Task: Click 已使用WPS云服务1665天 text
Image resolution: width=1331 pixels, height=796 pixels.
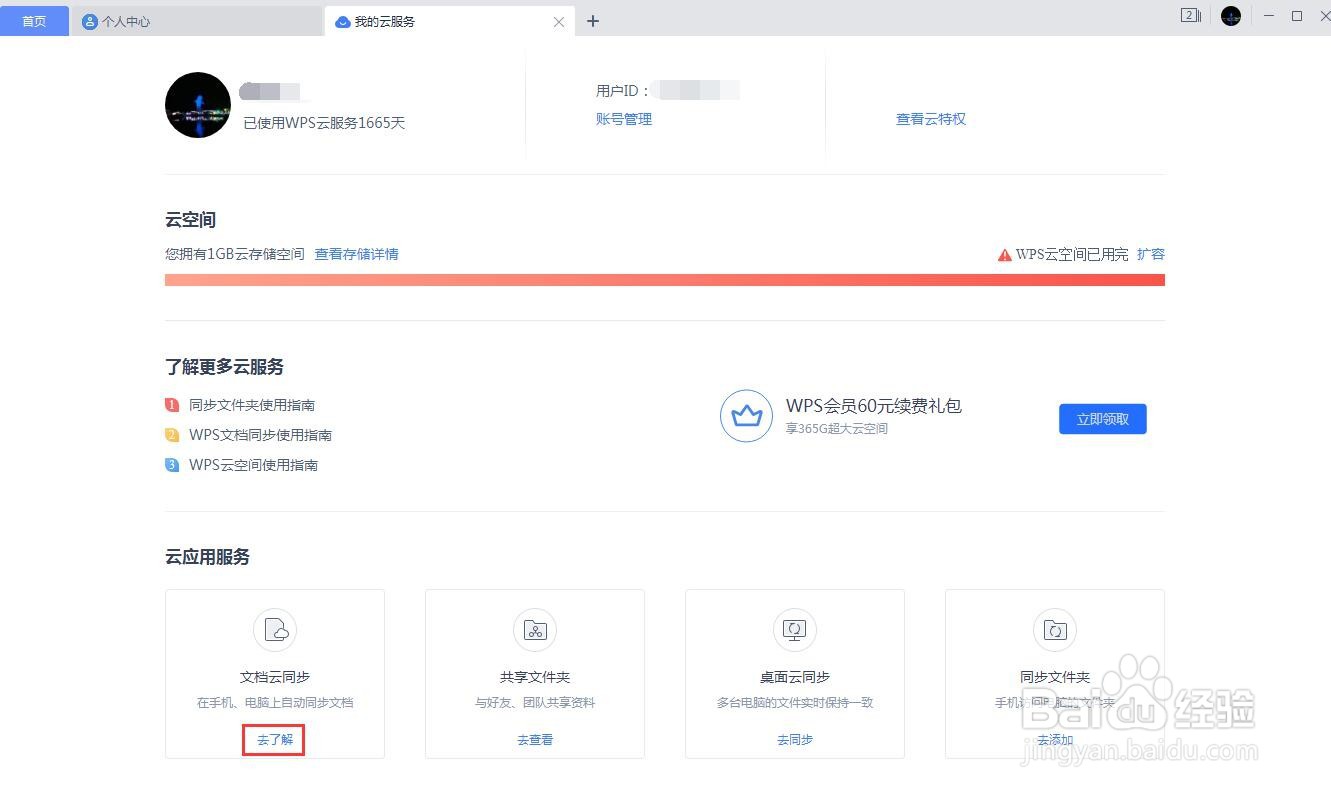Action: pyautogui.click(x=325, y=123)
